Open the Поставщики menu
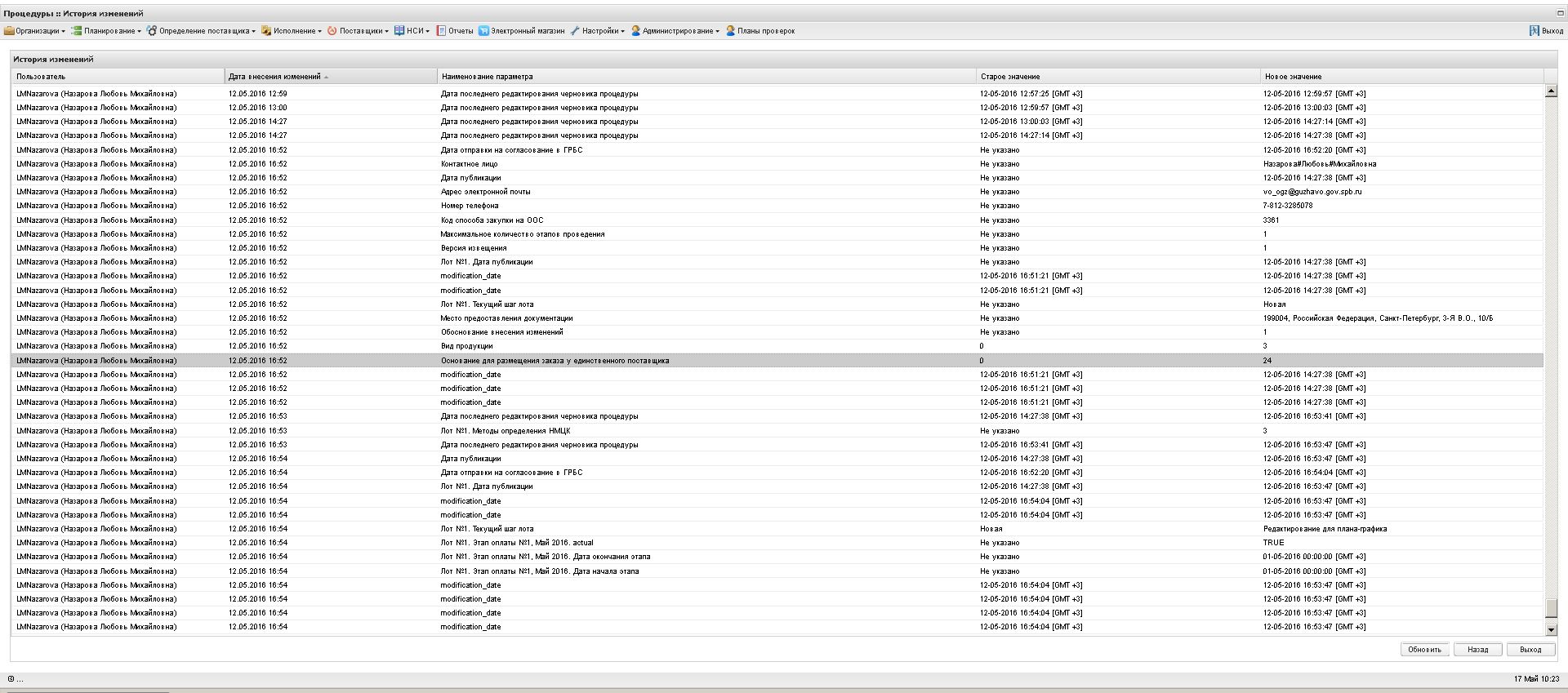 click(358, 31)
